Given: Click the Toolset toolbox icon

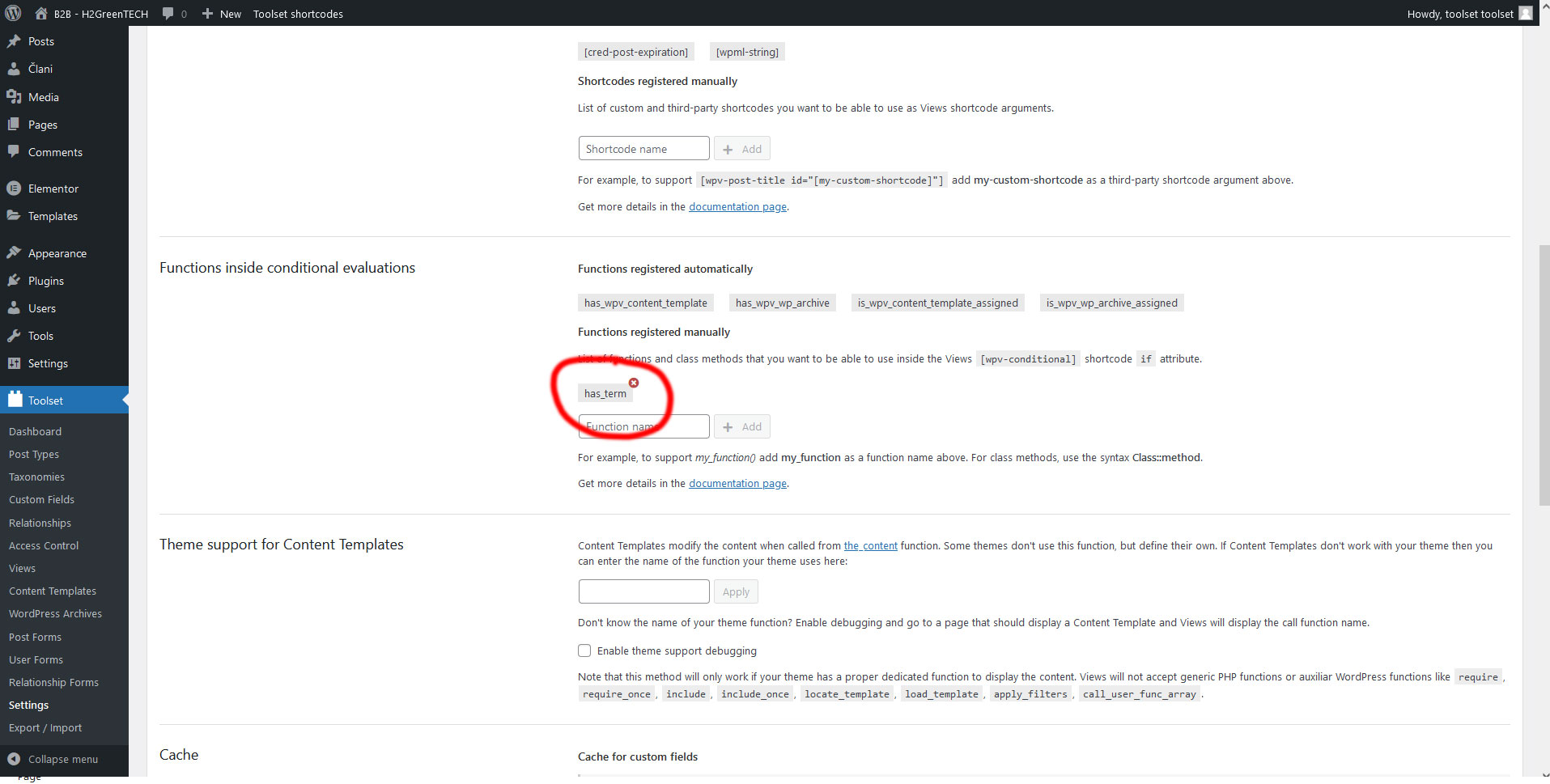Looking at the screenshot, I should tap(14, 400).
